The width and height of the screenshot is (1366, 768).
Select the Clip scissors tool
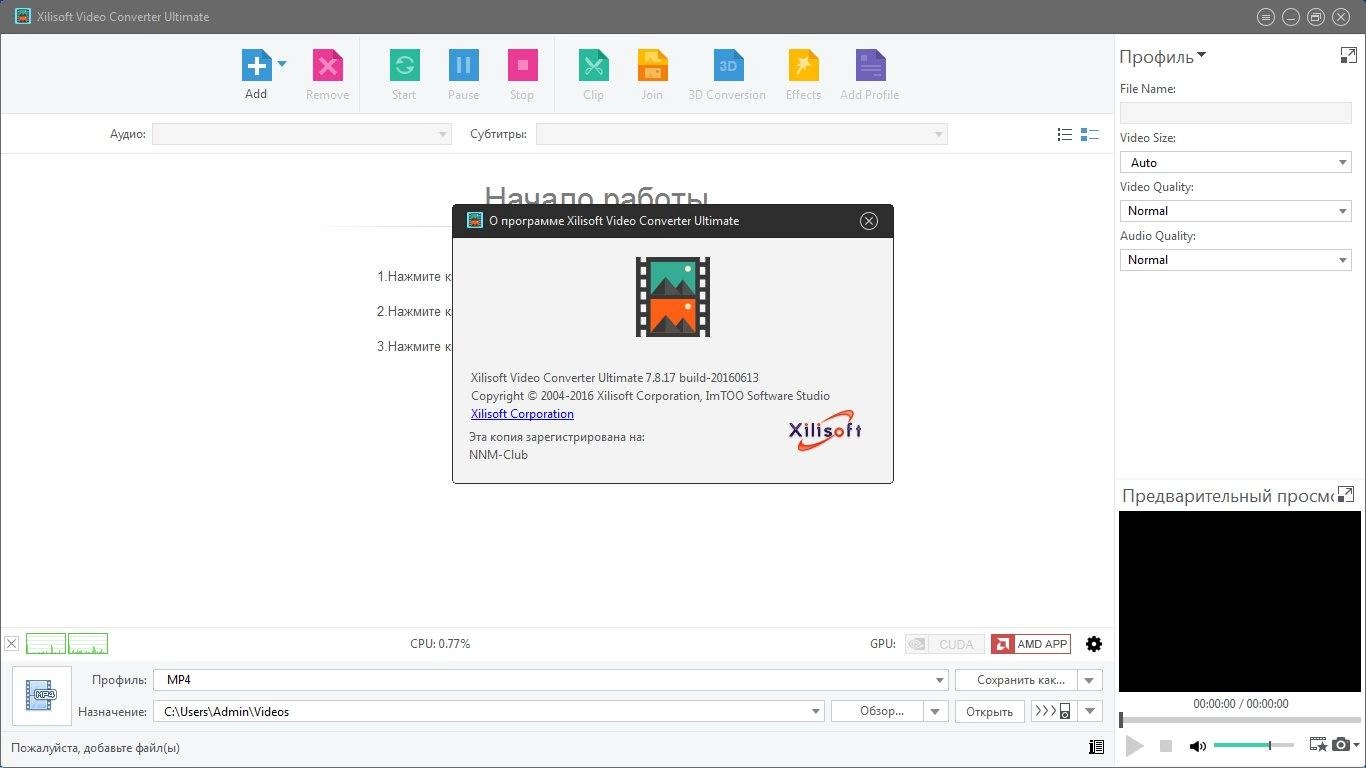(593, 65)
